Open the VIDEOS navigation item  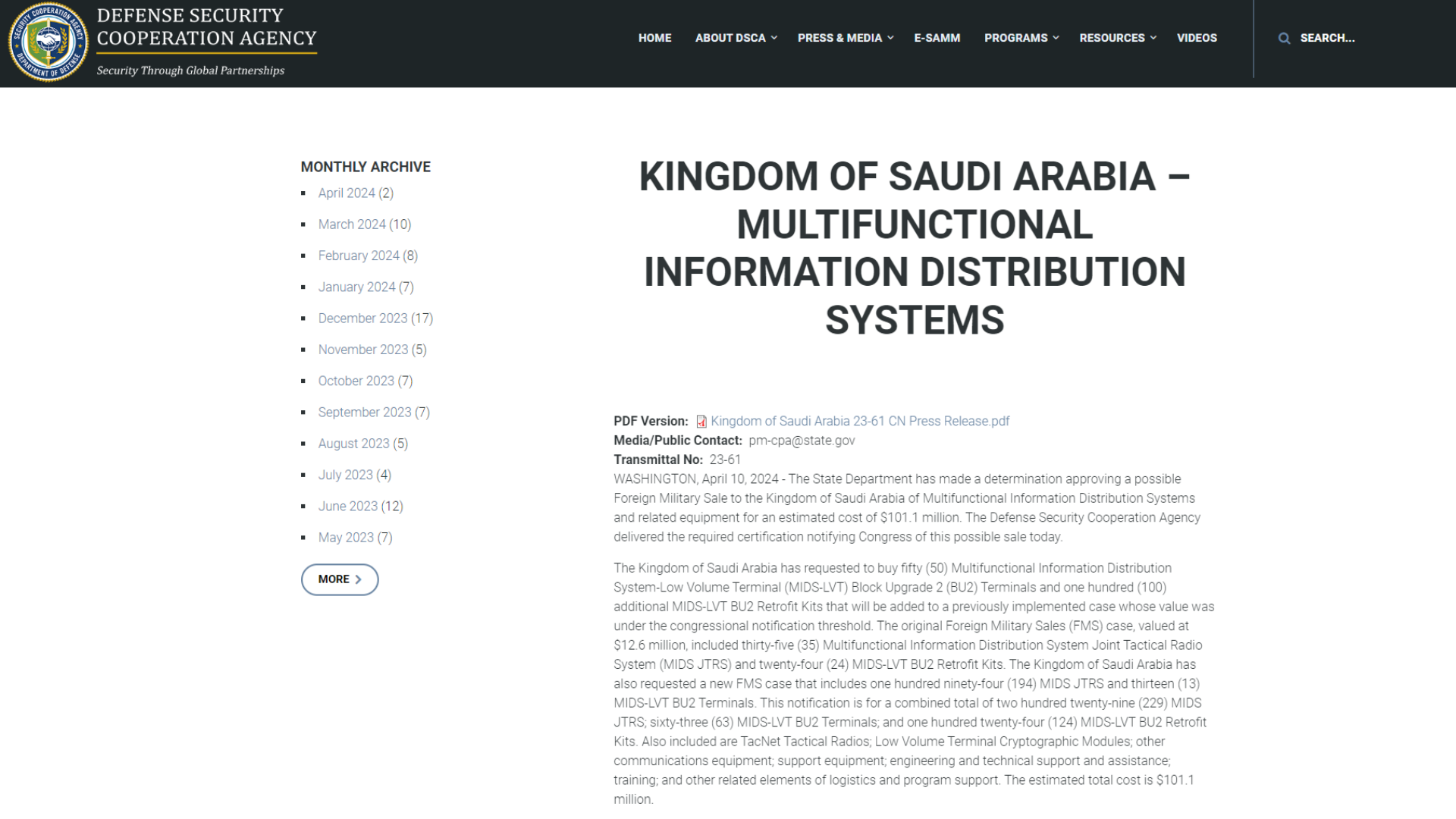click(1197, 38)
